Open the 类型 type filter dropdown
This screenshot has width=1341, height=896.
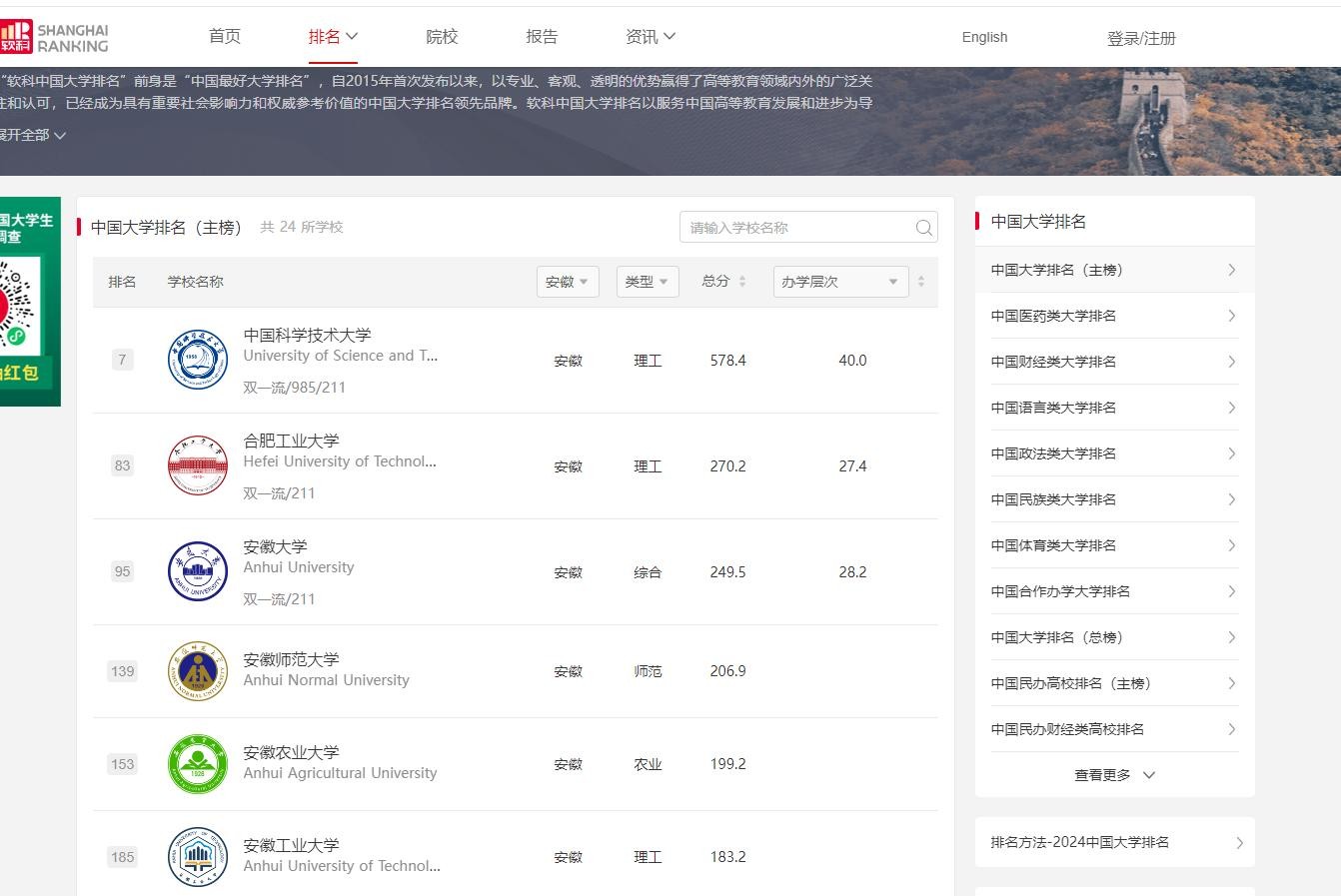pyautogui.click(x=647, y=282)
